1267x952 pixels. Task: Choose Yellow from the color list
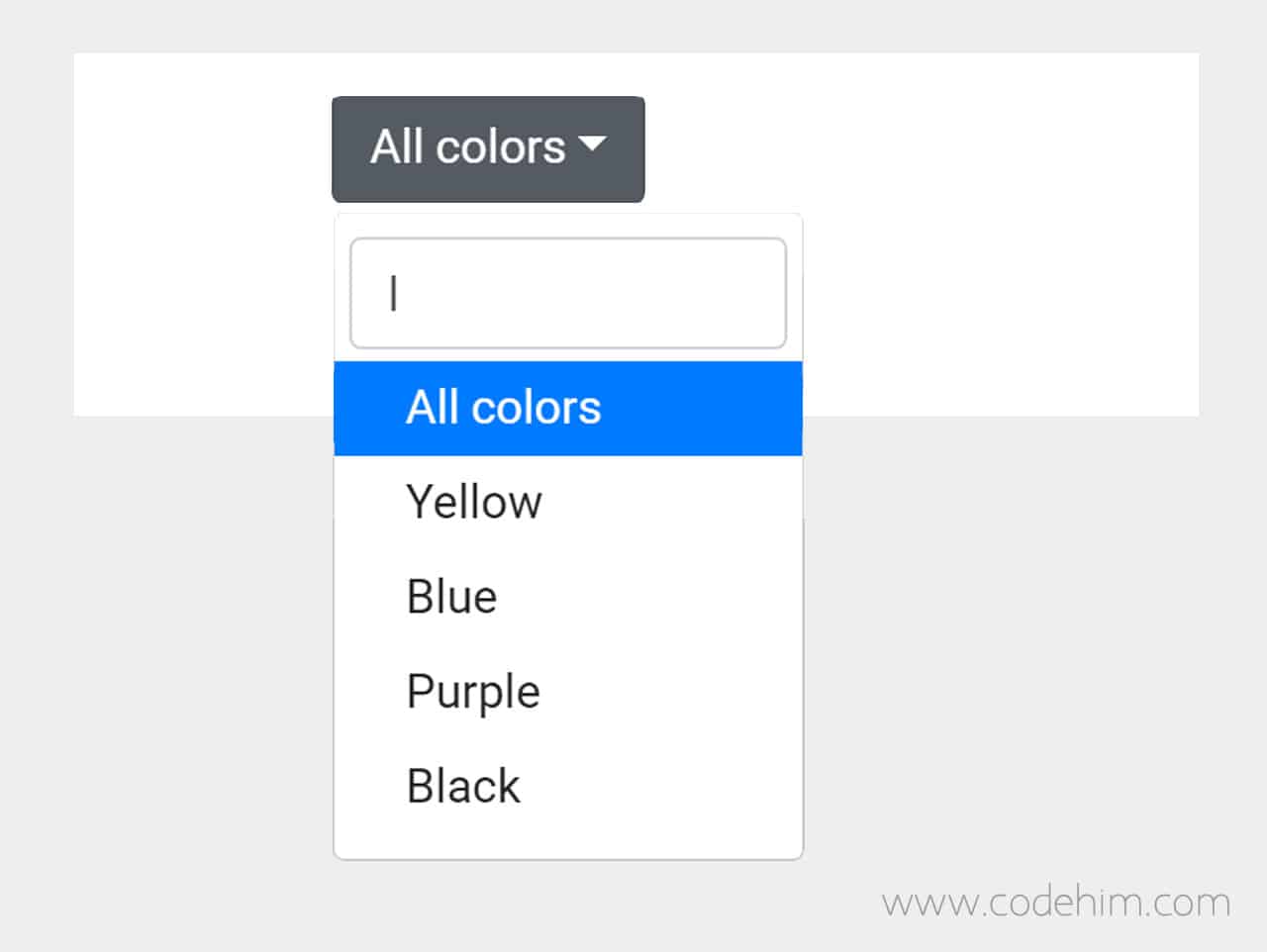tap(474, 502)
